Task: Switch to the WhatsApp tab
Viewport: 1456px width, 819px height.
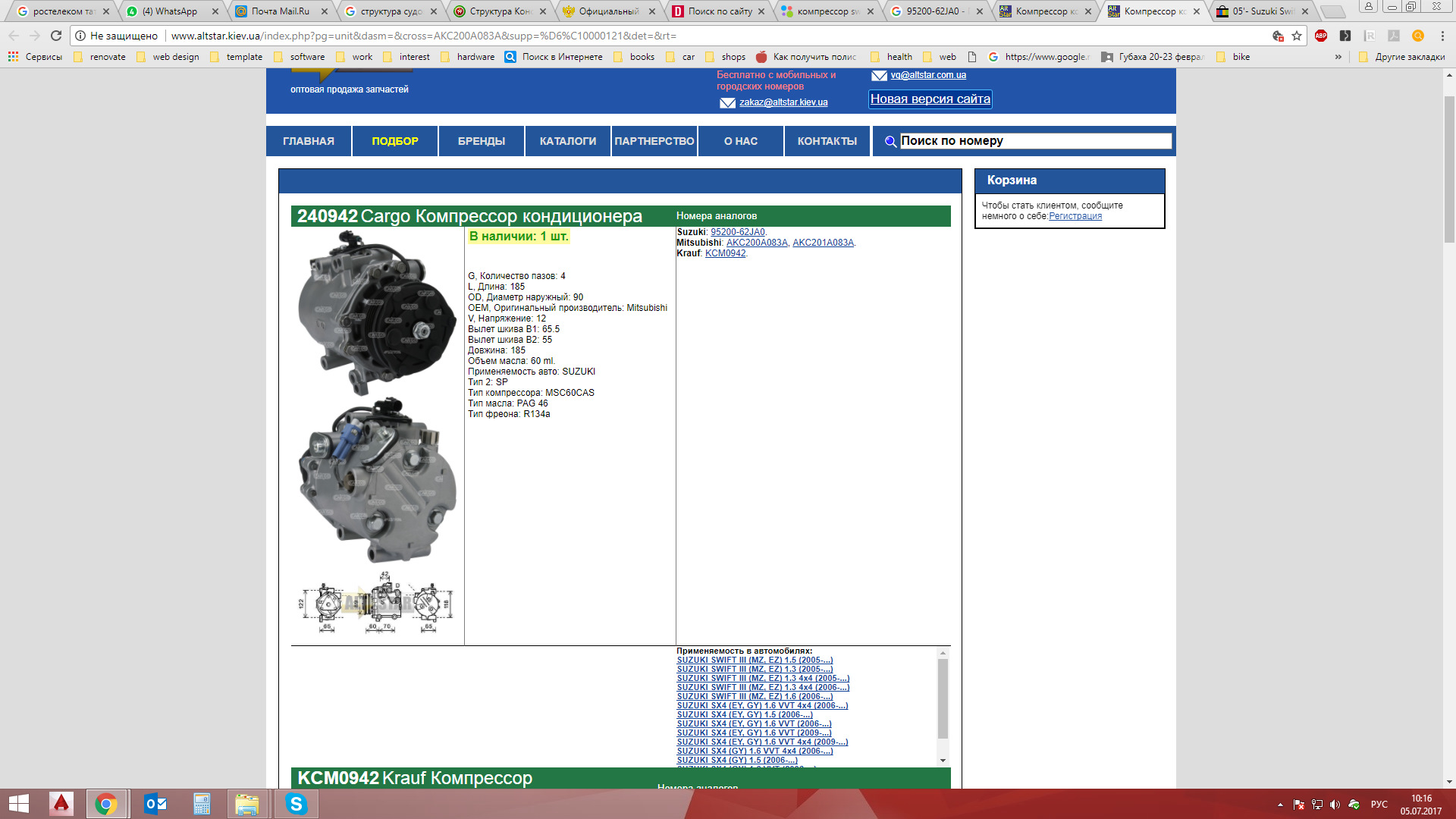Action: click(171, 11)
